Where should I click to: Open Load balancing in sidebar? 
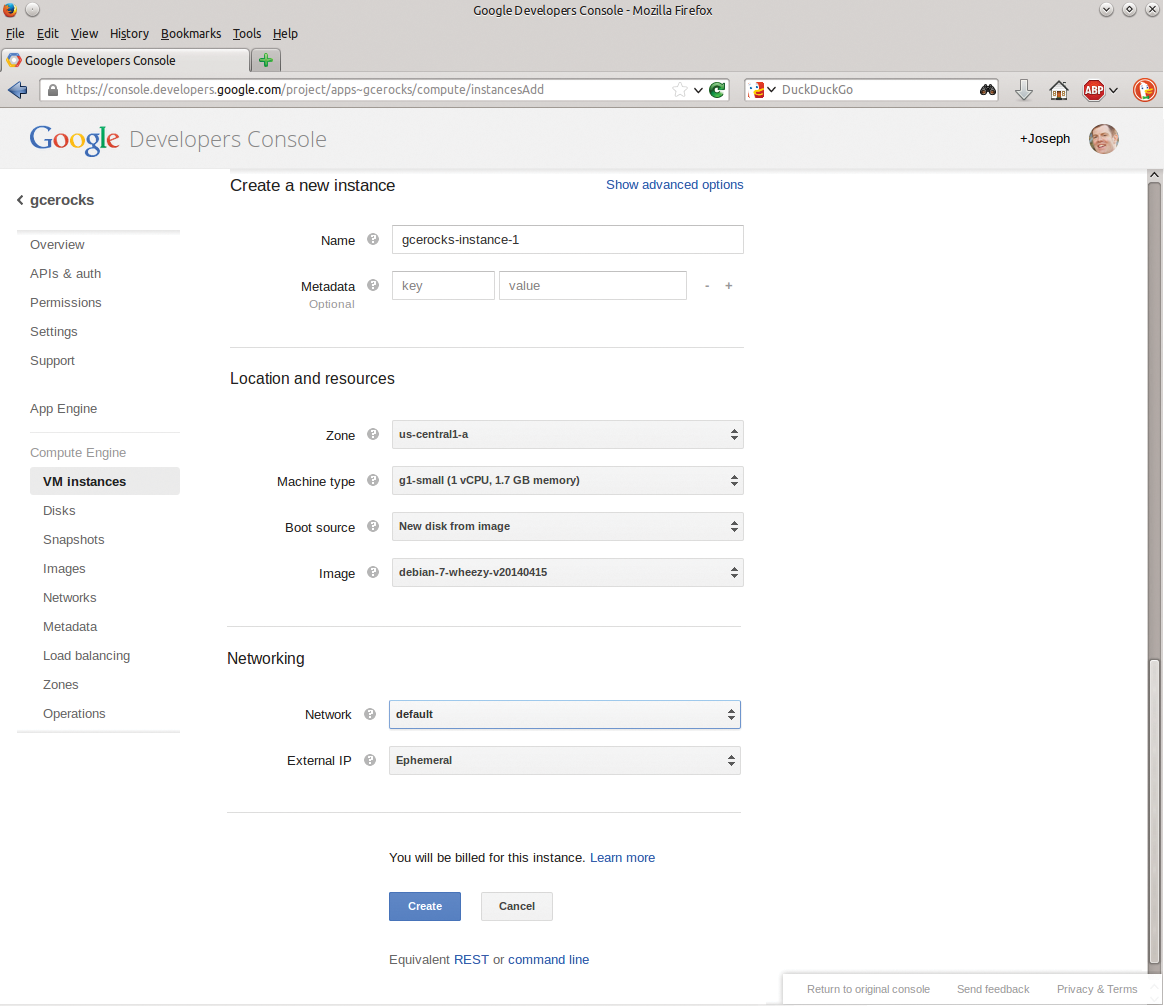[86, 655]
